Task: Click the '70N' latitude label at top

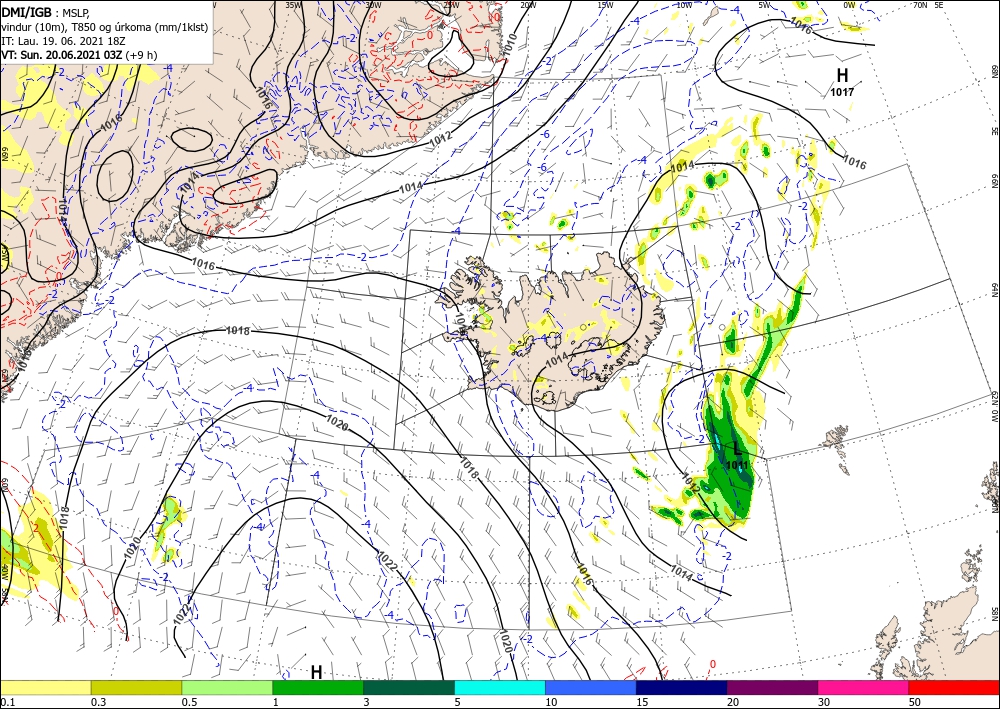Action: click(x=920, y=5)
